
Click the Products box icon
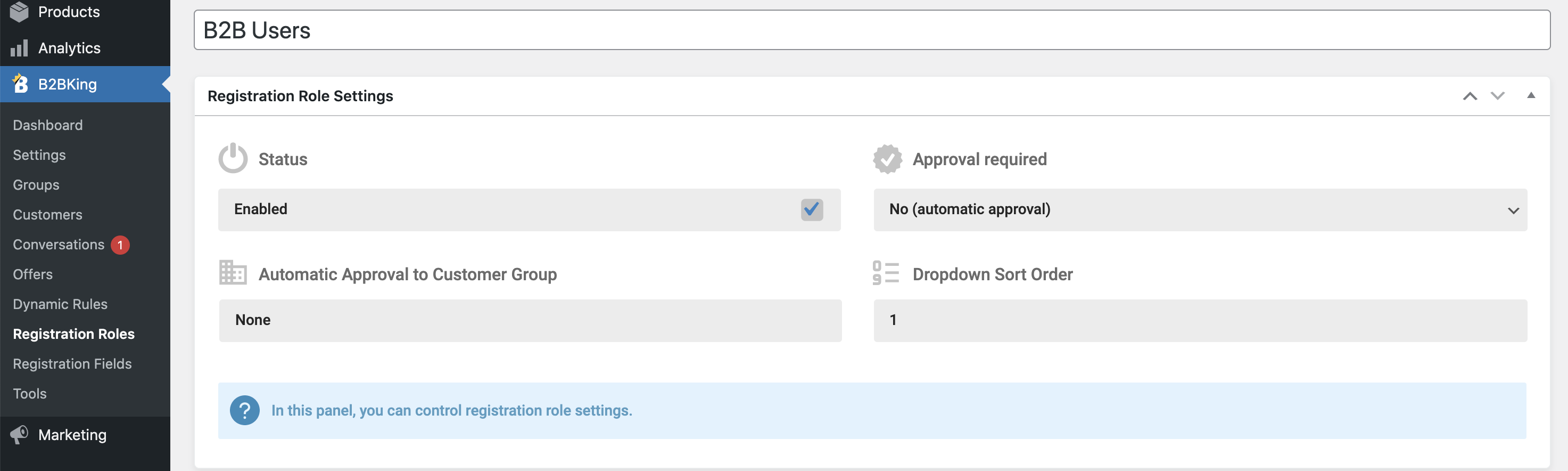[x=20, y=12]
